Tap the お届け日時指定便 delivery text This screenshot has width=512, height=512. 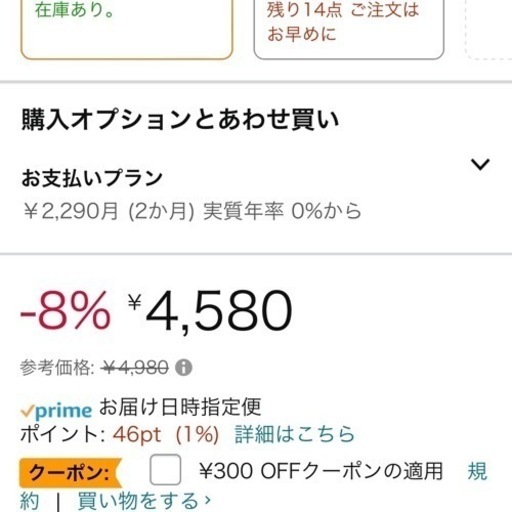coord(180,407)
